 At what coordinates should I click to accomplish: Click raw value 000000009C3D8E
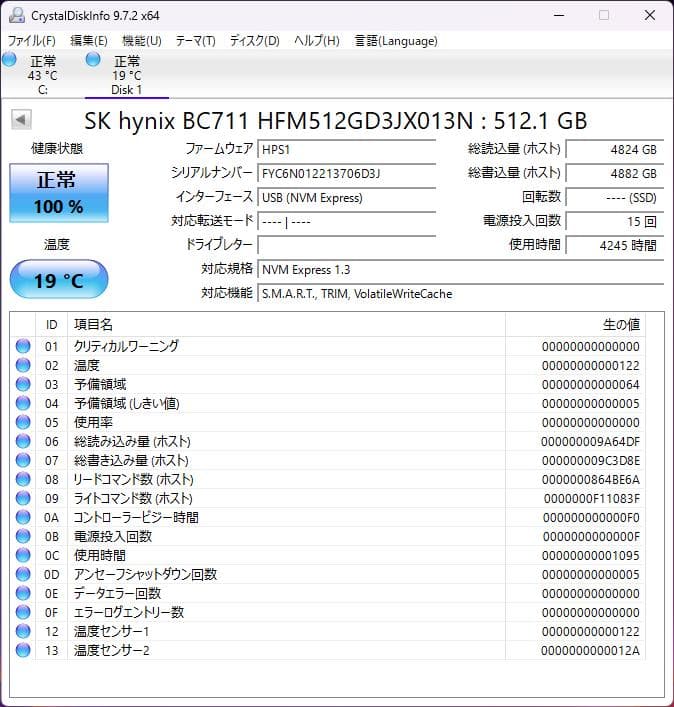[591, 460]
